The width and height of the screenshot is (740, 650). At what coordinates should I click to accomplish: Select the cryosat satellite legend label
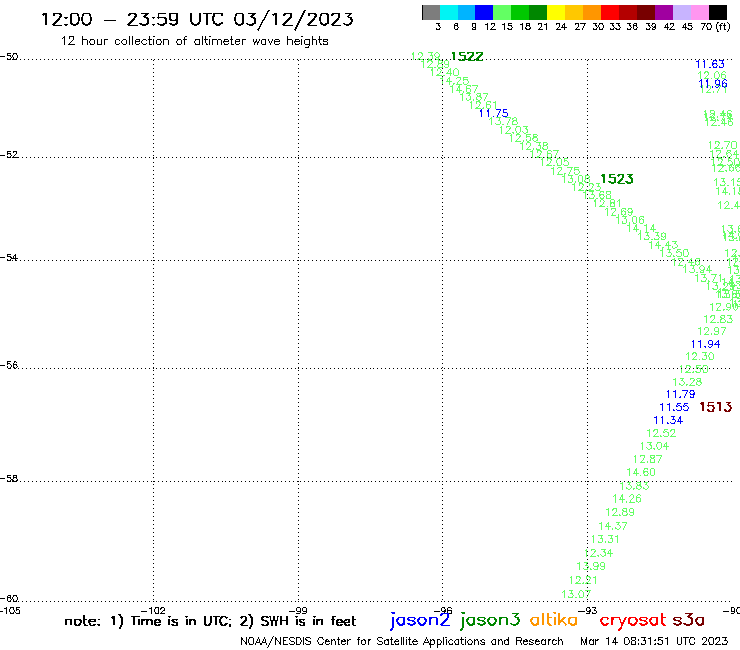click(633, 621)
